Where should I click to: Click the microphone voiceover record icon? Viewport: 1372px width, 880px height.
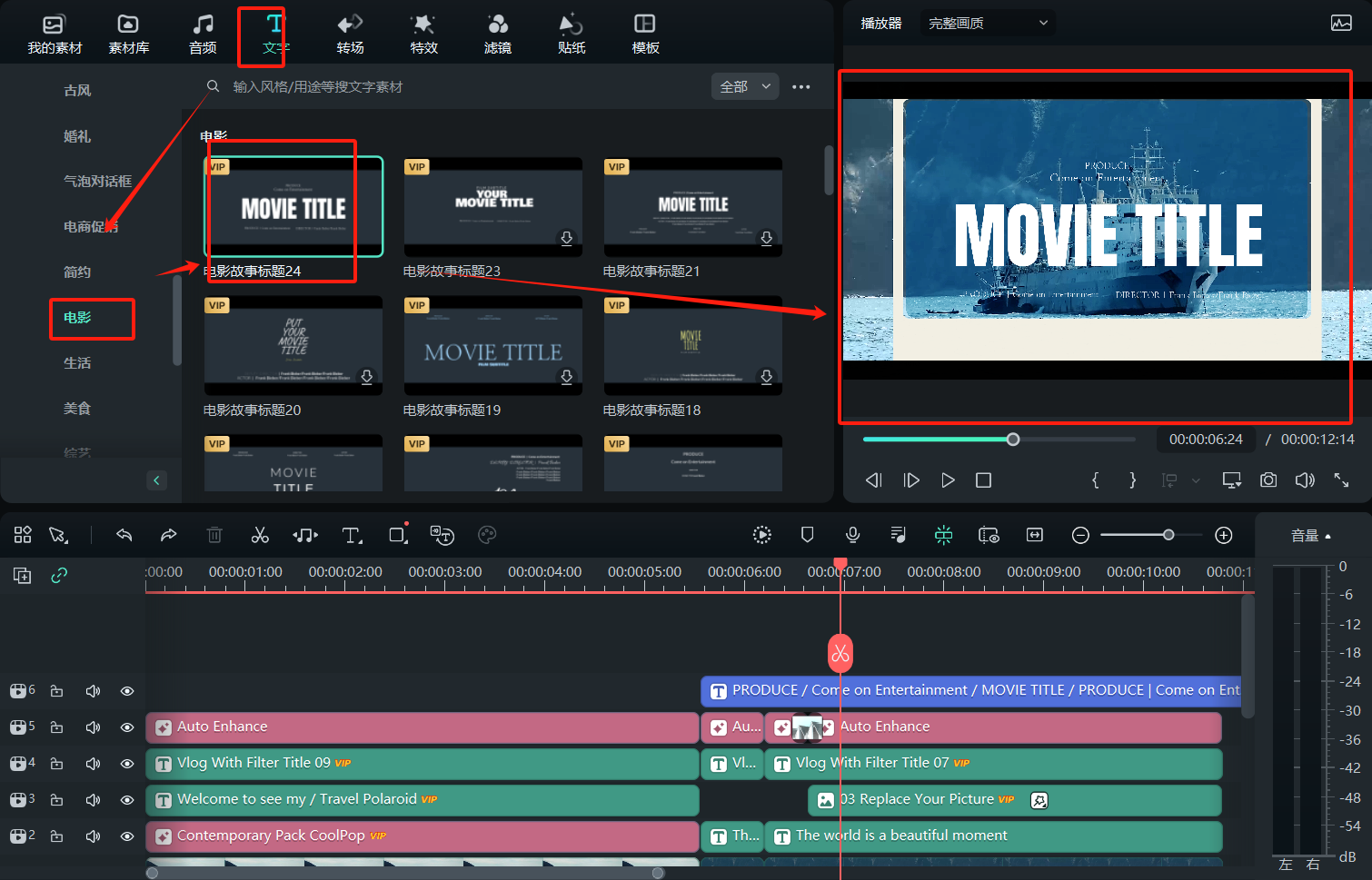coord(852,535)
